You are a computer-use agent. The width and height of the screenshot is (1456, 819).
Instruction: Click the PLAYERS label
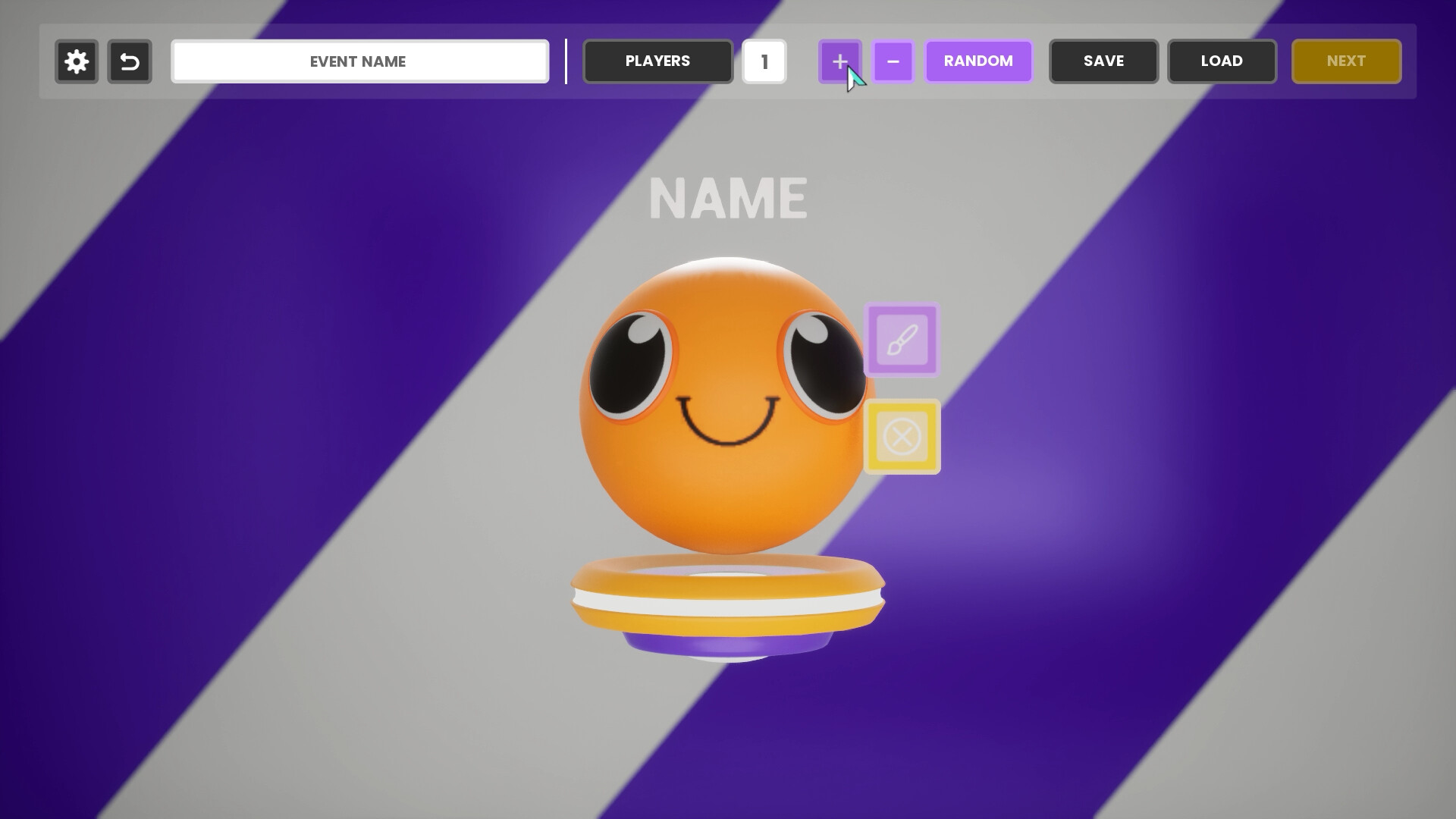click(657, 61)
